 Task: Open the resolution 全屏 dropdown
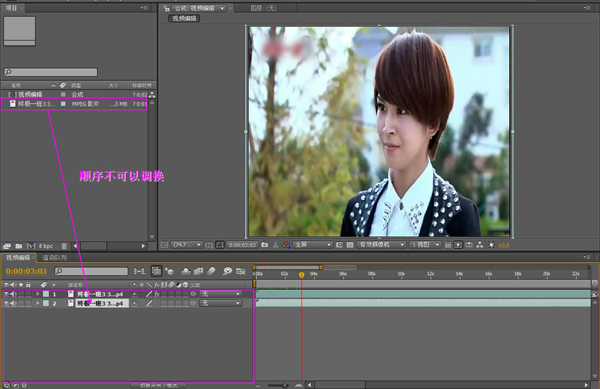(x=313, y=245)
